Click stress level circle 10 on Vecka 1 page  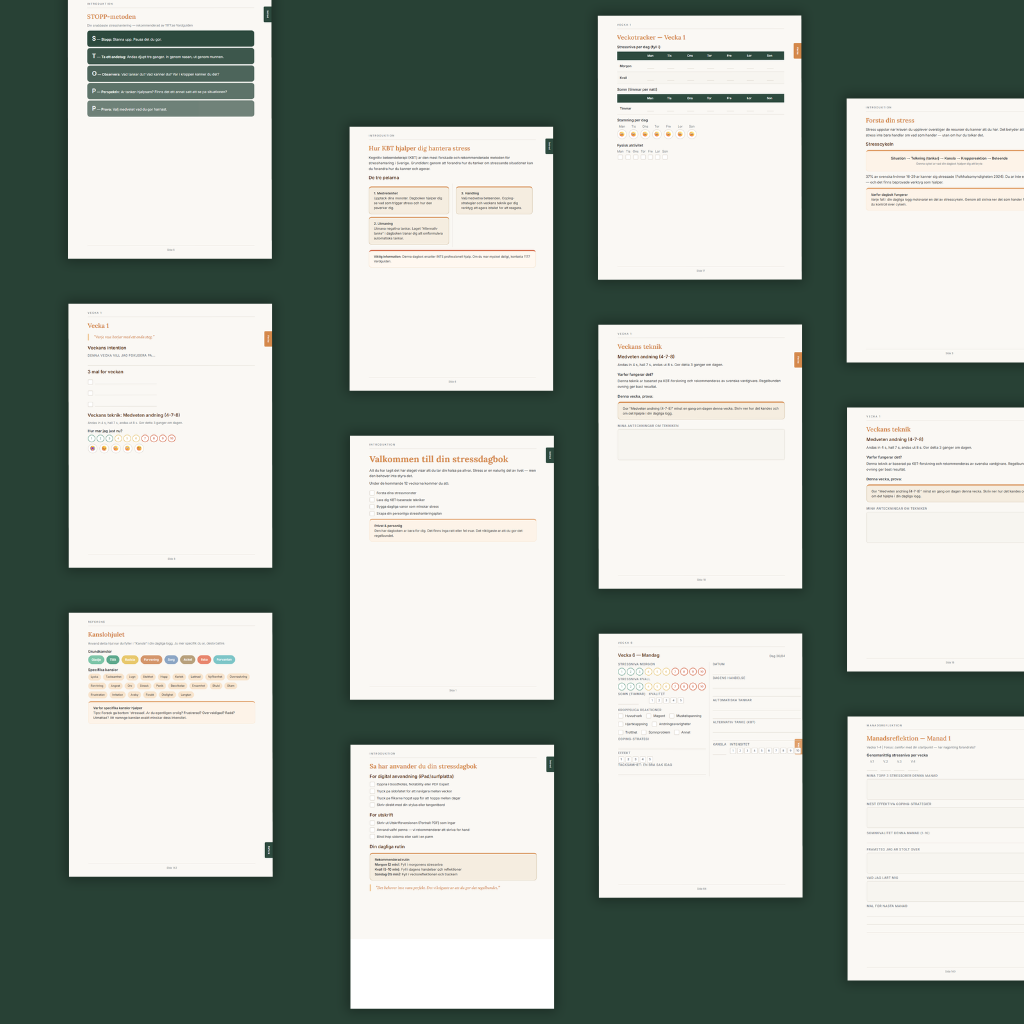tap(172, 438)
